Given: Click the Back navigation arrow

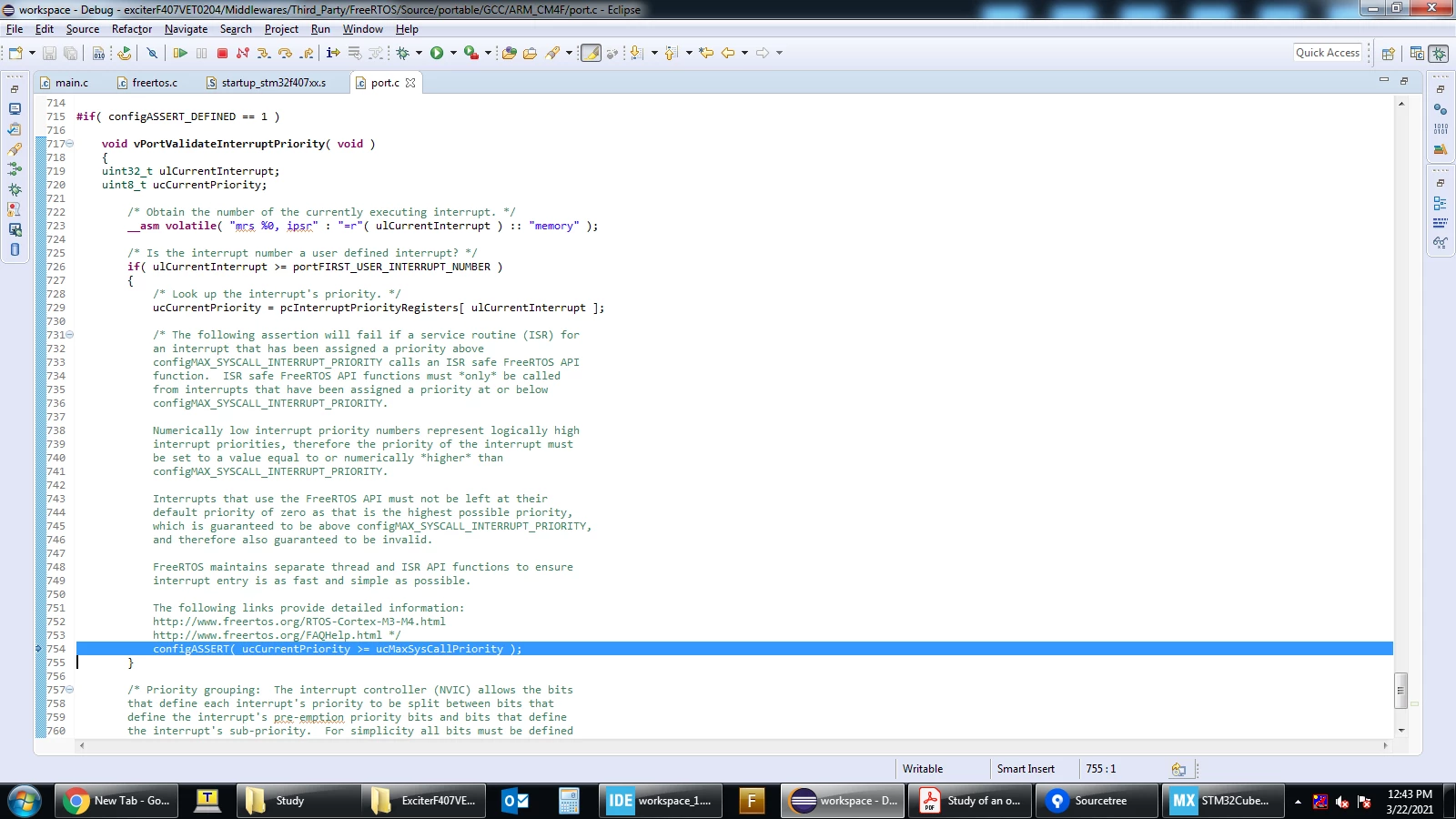Looking at the screenshot, I should tap(728, 53).
